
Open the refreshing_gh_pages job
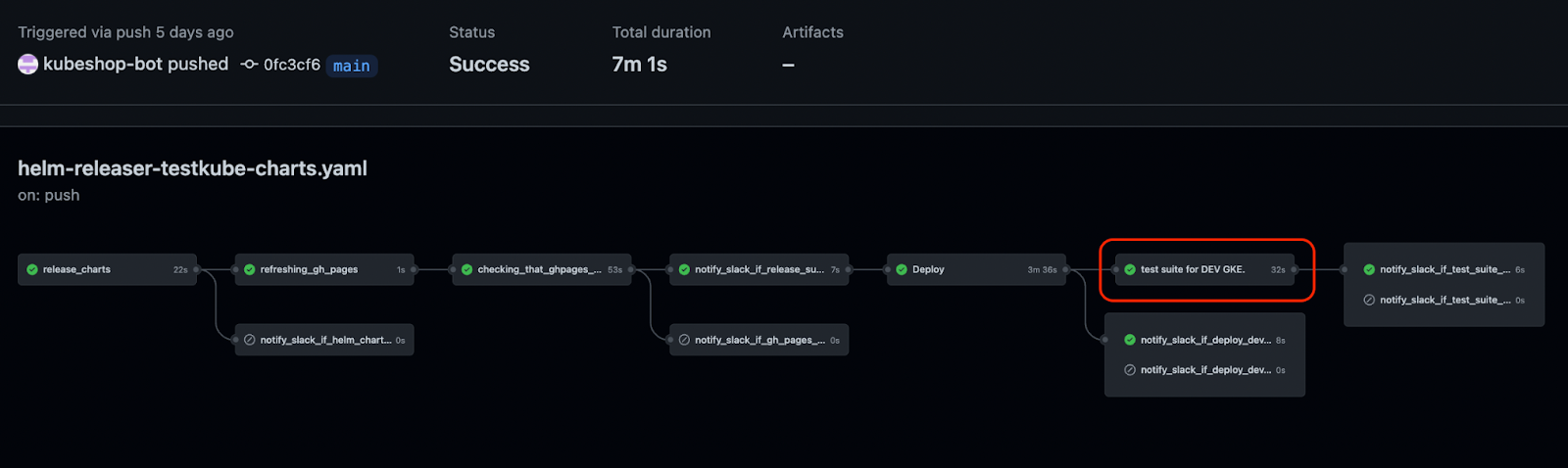pyautogui.click(x=324, y=269)
